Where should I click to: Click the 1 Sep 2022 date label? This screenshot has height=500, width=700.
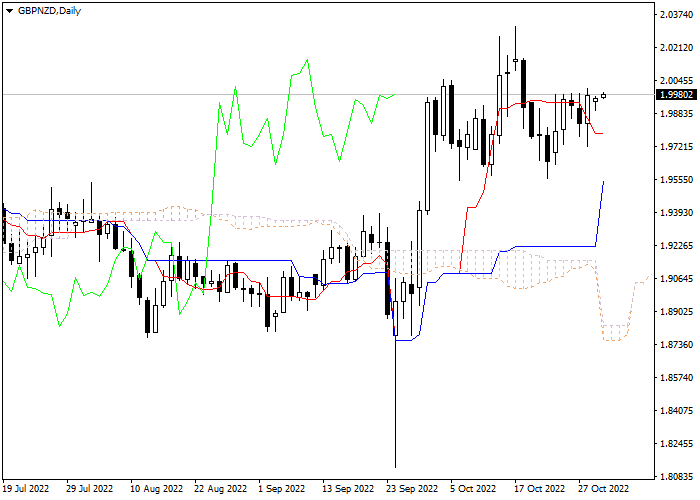coord(282,488)
